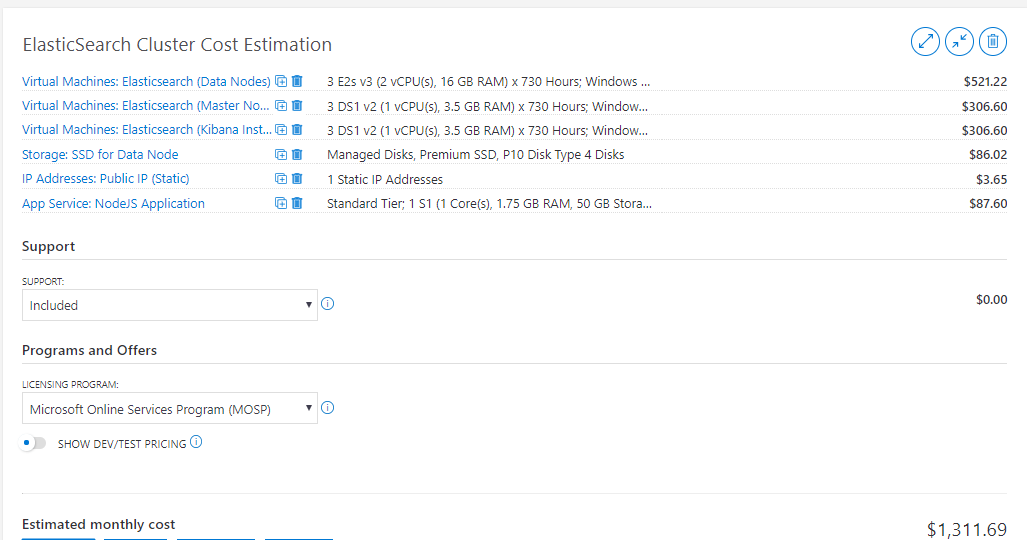Delete the Elasticsearch Kibana Instance row
Screen dimensions: 1027x540
point(297,129)
